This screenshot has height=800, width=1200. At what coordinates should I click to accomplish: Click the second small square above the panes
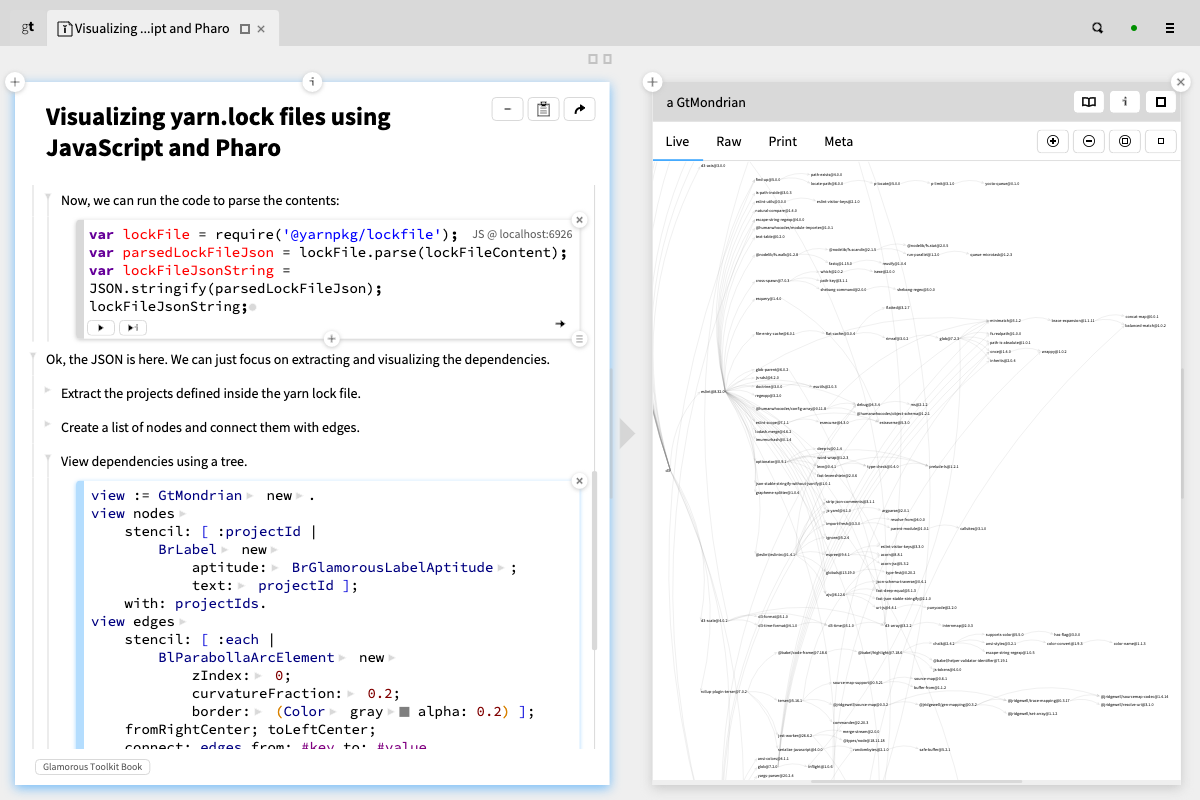click(x=607, y=59)
